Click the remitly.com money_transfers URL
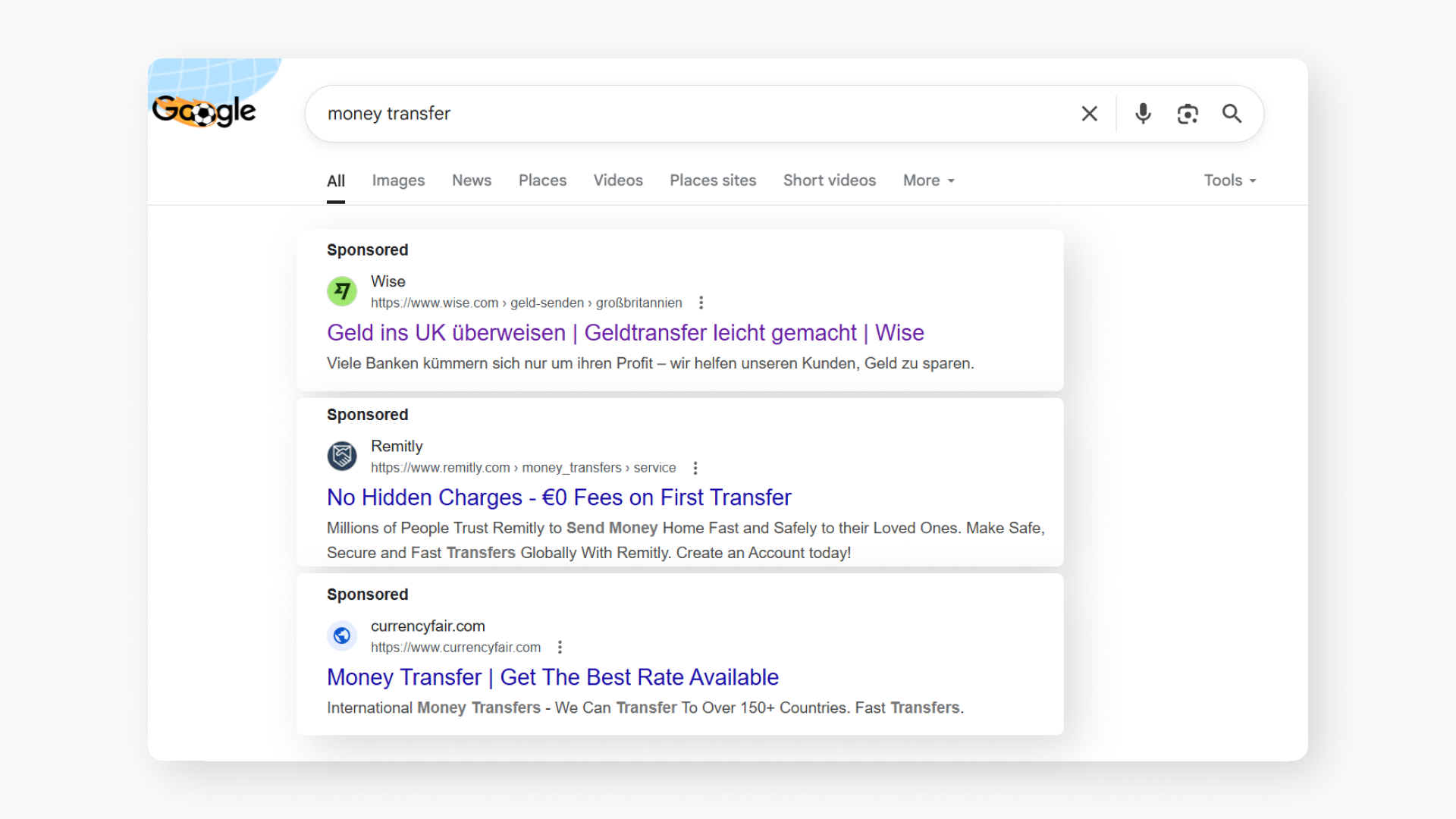Viewport: 1456px width, 819px height. coord(523,468)
